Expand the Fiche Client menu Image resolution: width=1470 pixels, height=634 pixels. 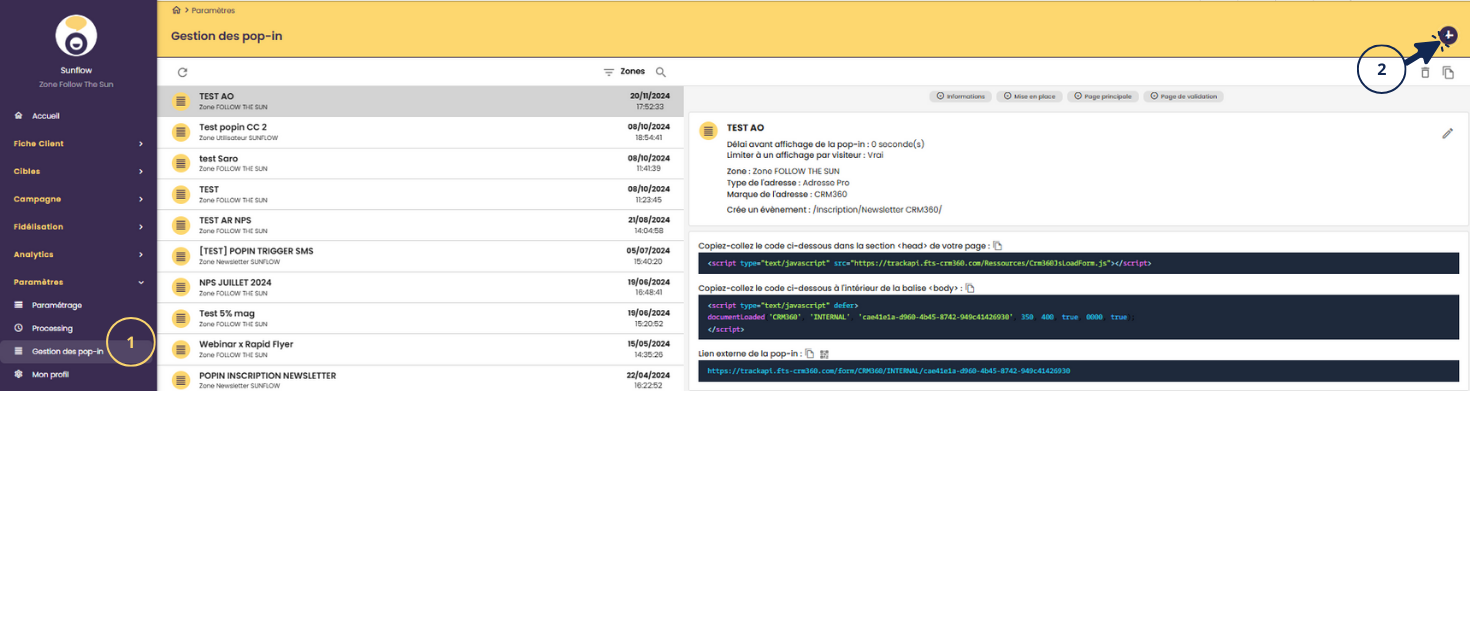tap(78, 143)
